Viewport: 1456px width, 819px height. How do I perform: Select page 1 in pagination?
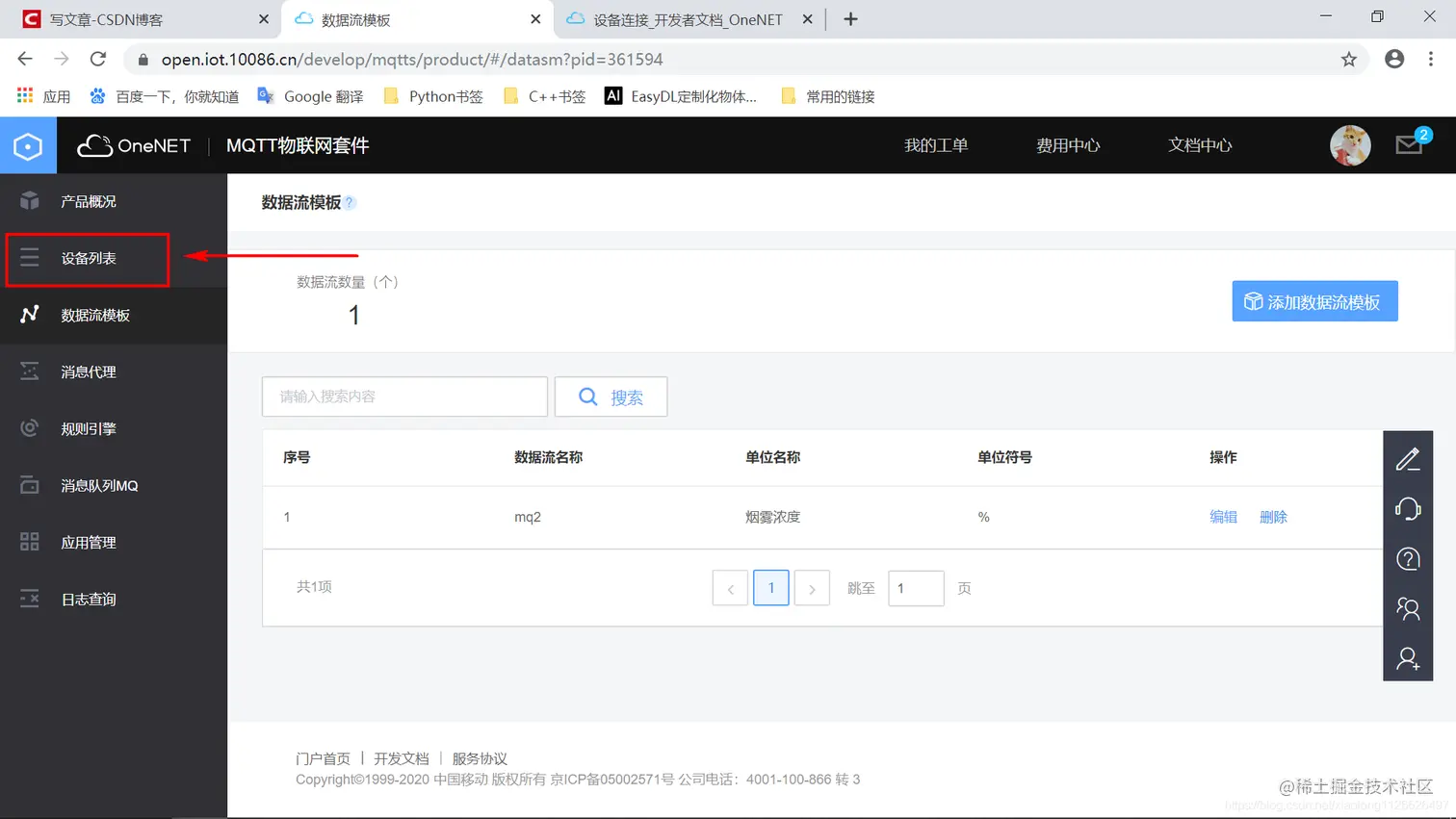pyautogui.click(x=771, y=588)
